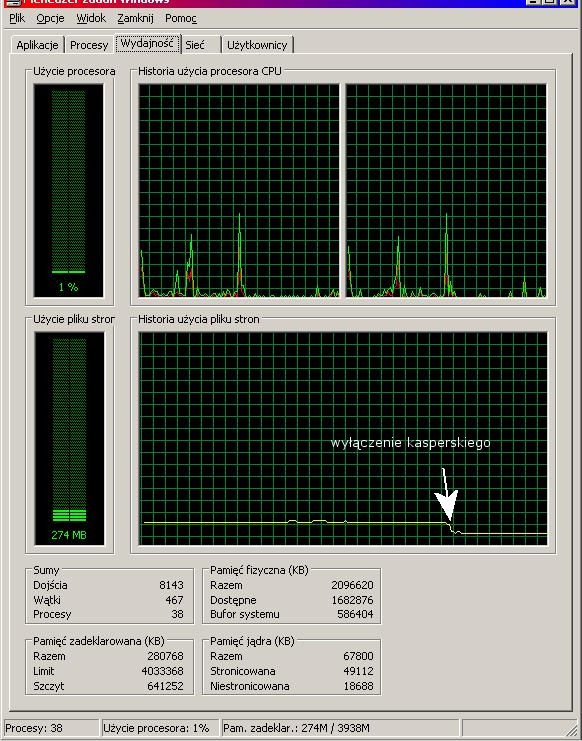Click the Szczyt label
The image size is (582, 741).
tap(49, 686)
